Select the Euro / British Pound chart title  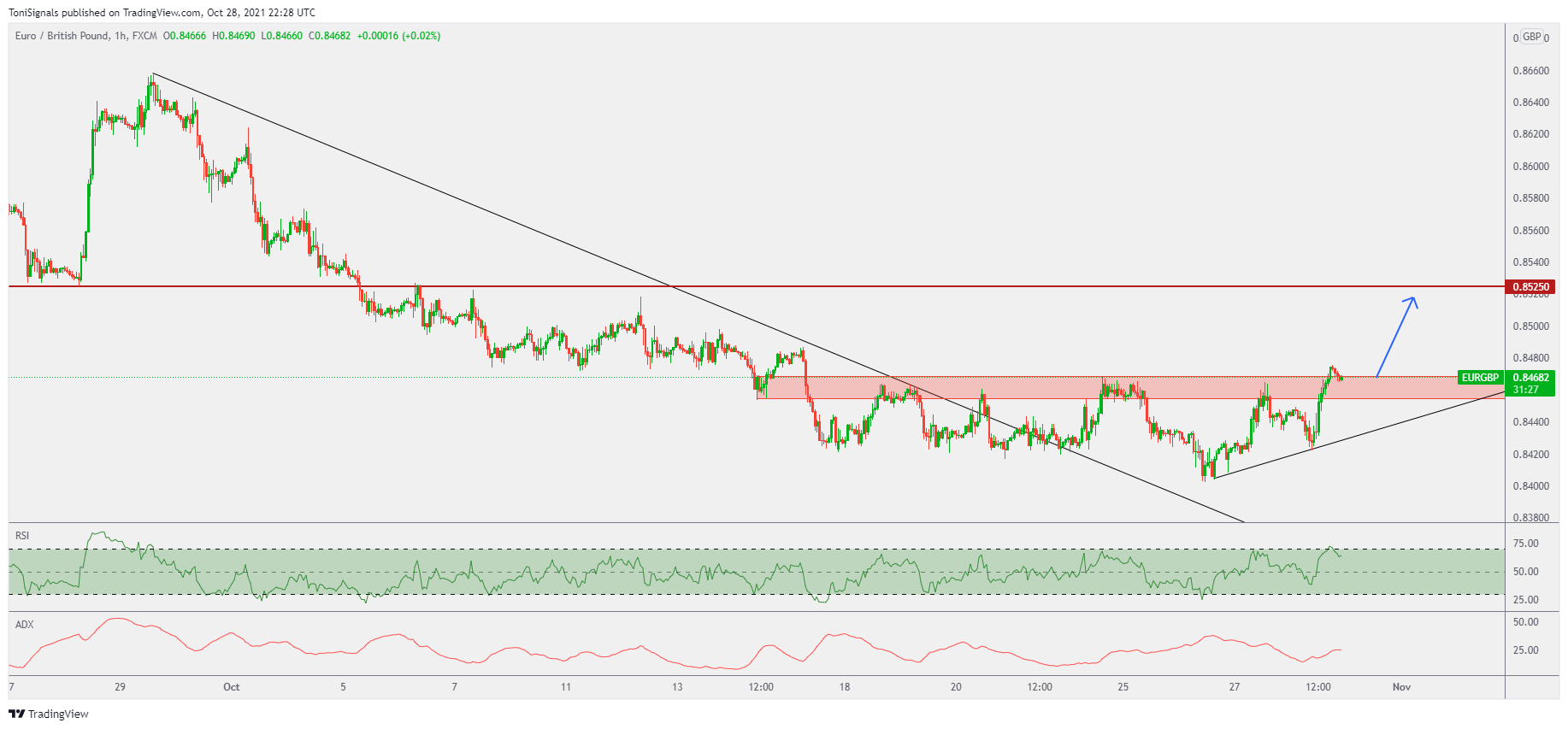(62, 36)
